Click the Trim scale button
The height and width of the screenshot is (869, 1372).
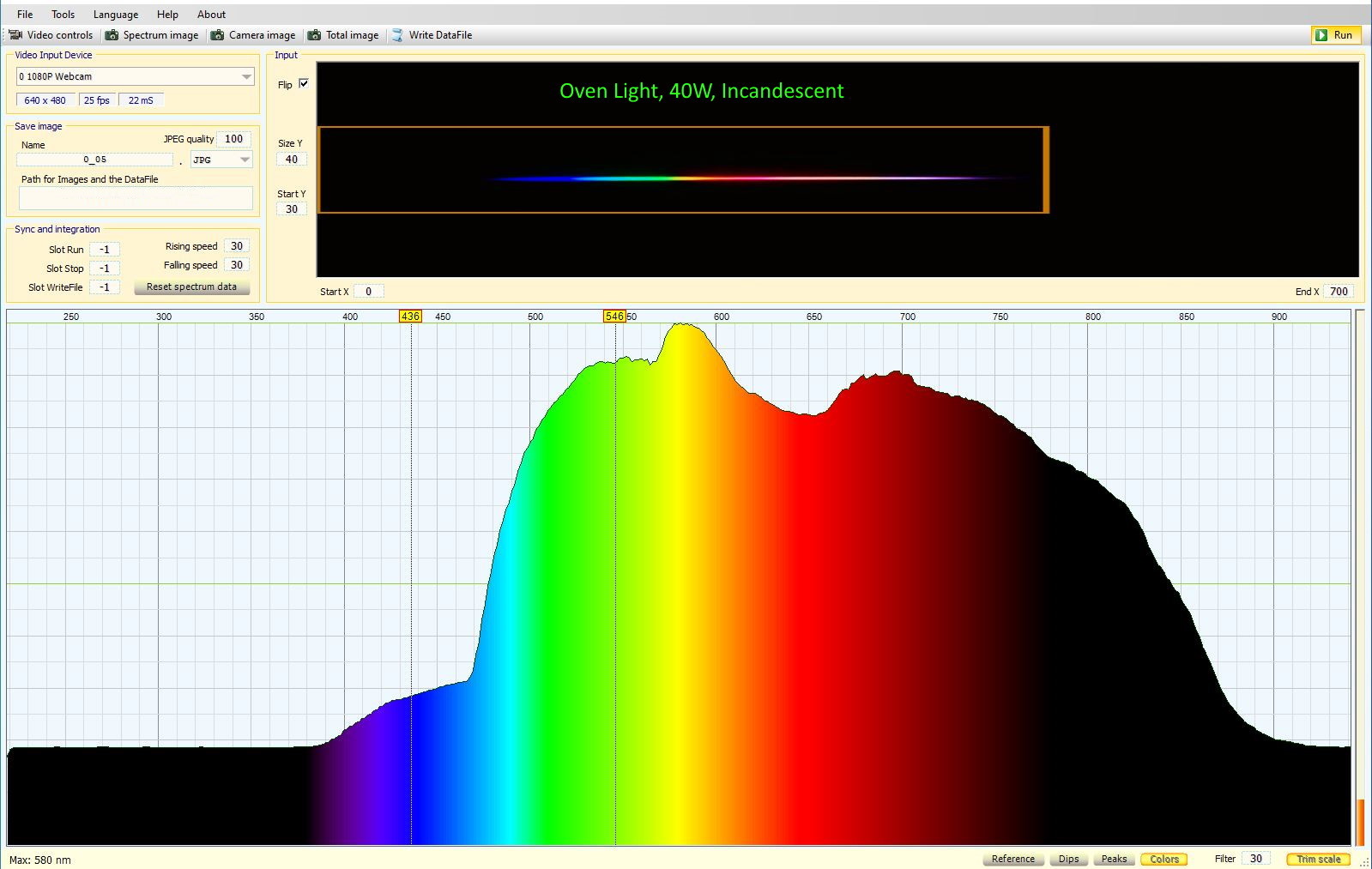click(1318, 859)
